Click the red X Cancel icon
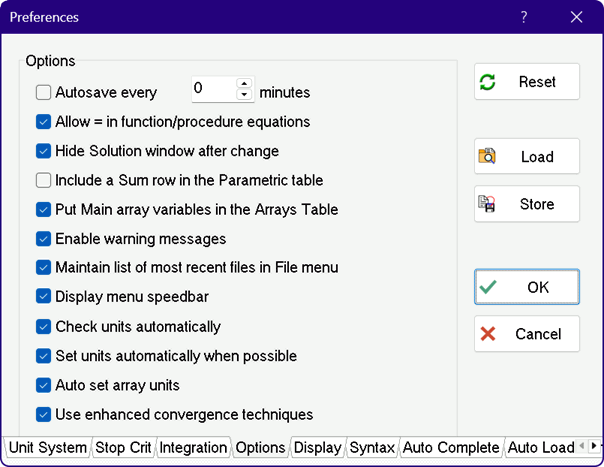This screenshot has width=604, height=467. click(x=488, y=334)
